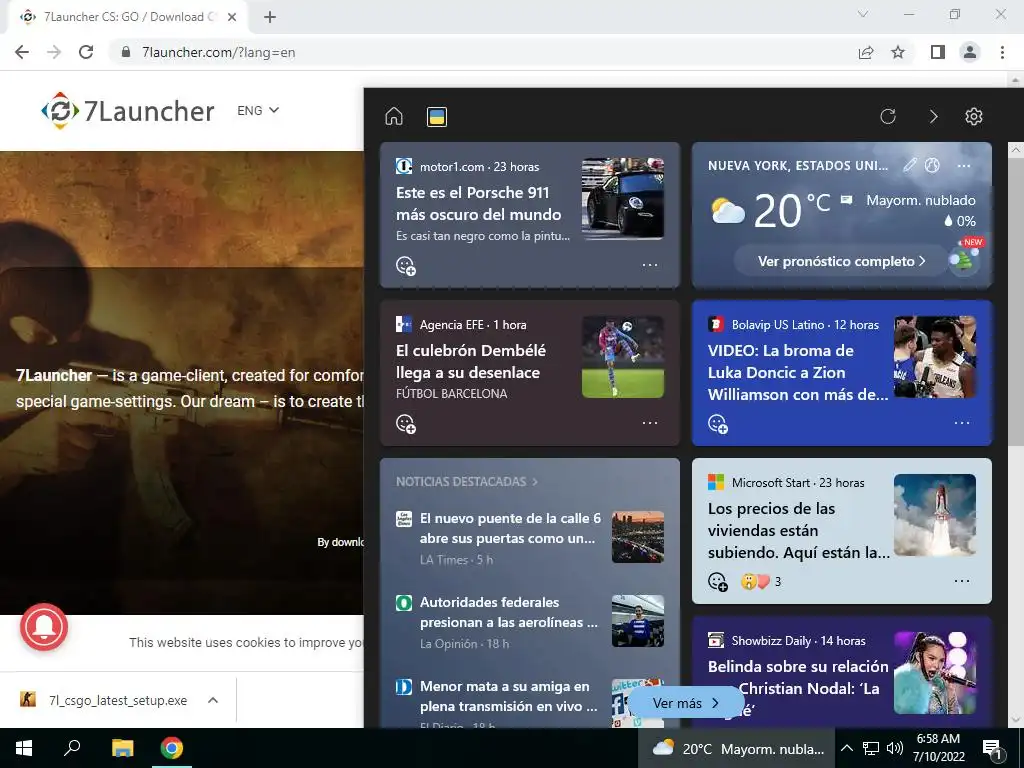Screen dimensions: 1024x768
Task: Open more options on Porsche 911 card
Action: [x=650, y=265]
